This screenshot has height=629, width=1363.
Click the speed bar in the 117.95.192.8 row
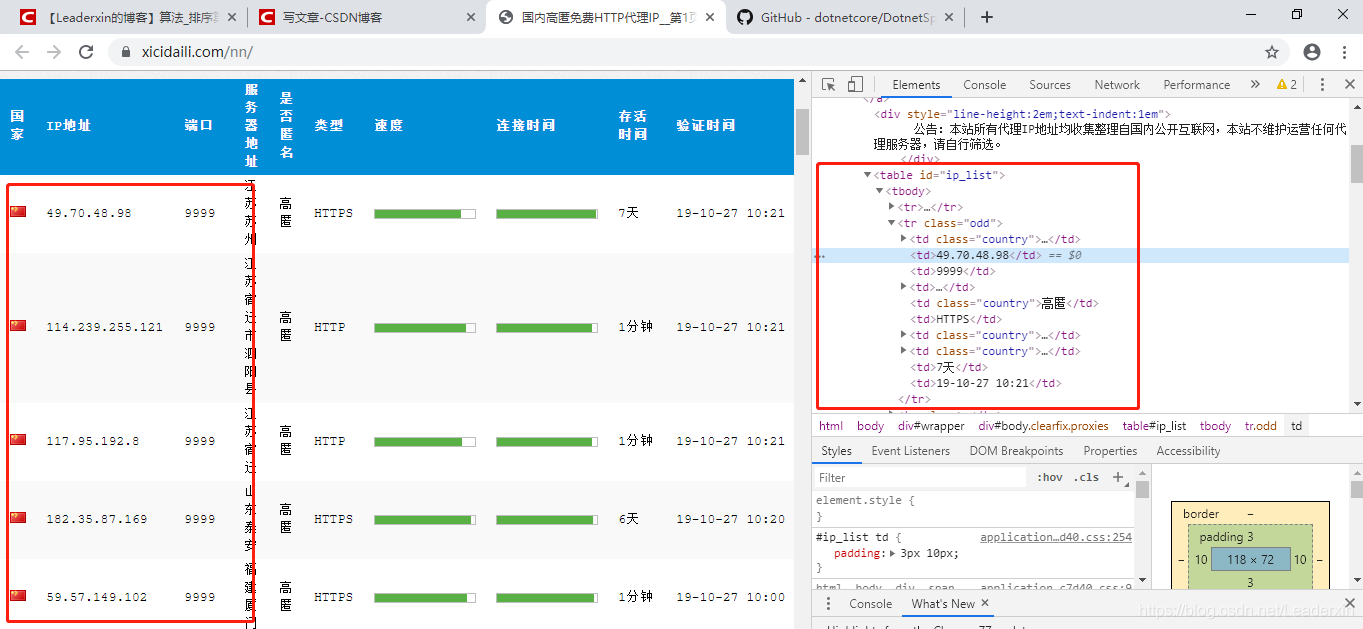pos(425,441)
